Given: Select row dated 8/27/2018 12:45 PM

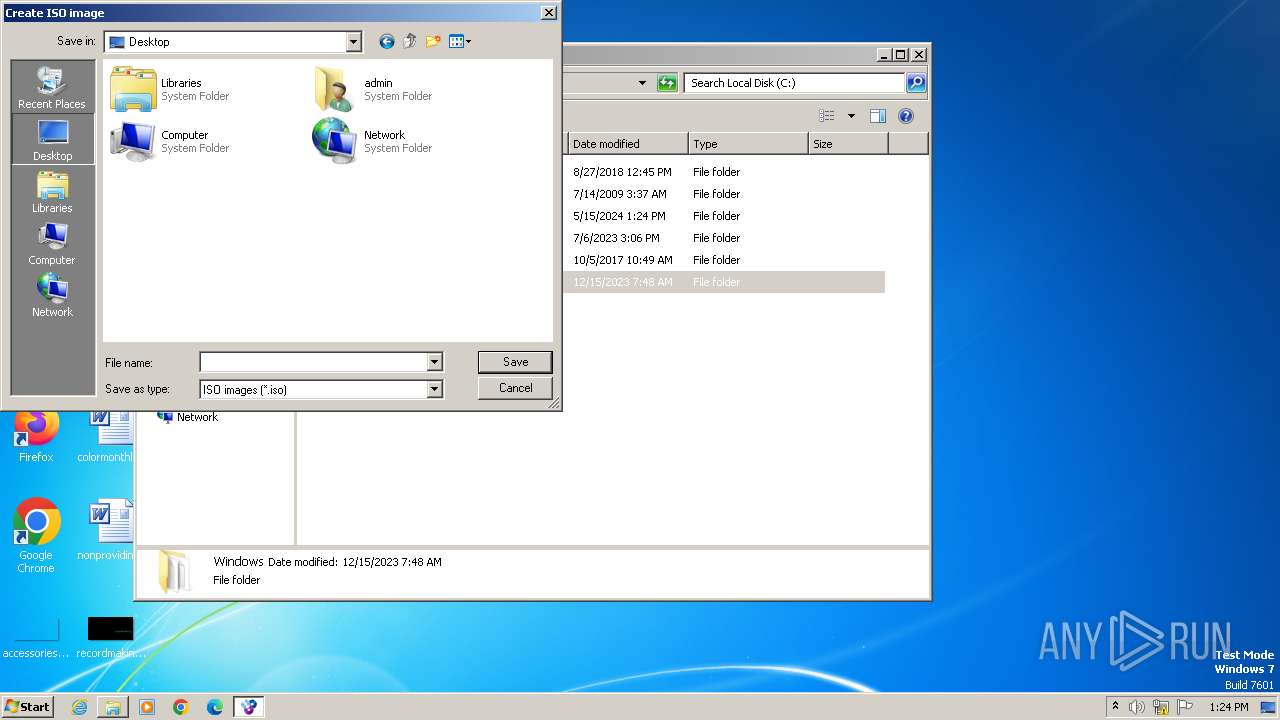Looking at the screenshot, I should [x=724, y=172].
